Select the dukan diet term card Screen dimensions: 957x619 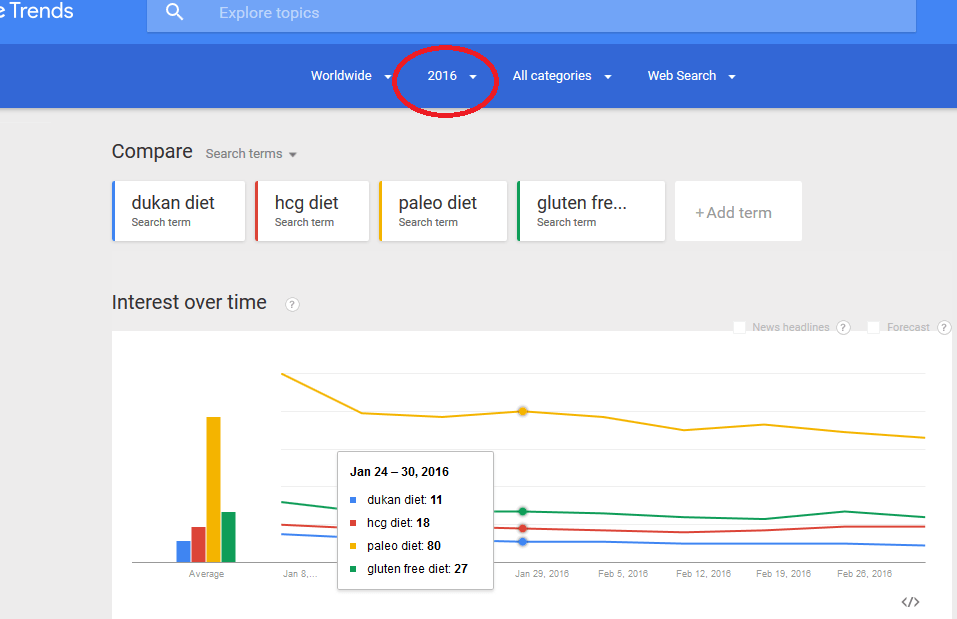pyautogui.click(x=179, y=211)
